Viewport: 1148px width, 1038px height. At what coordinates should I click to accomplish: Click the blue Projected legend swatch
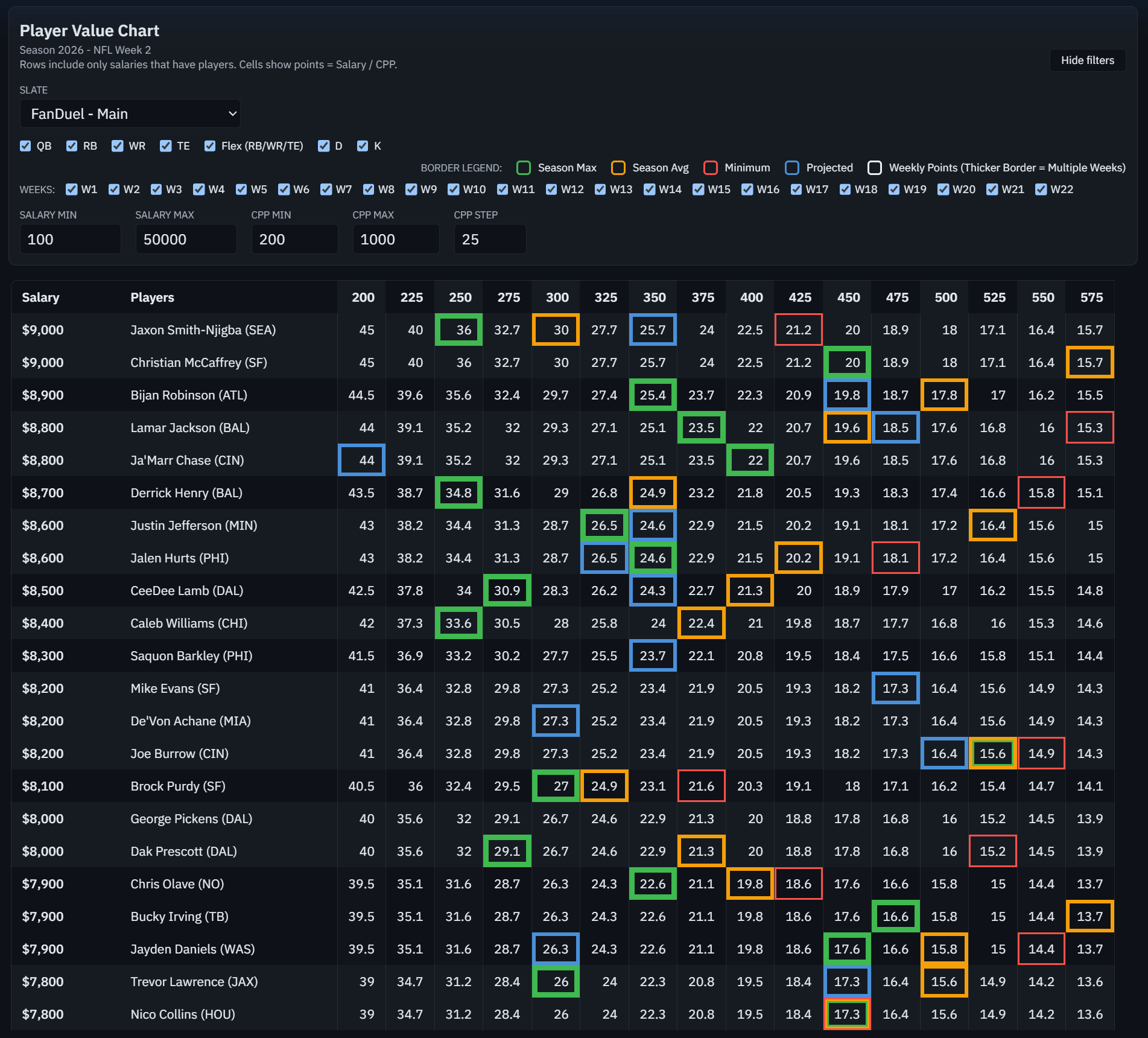(x=792, y=168)
